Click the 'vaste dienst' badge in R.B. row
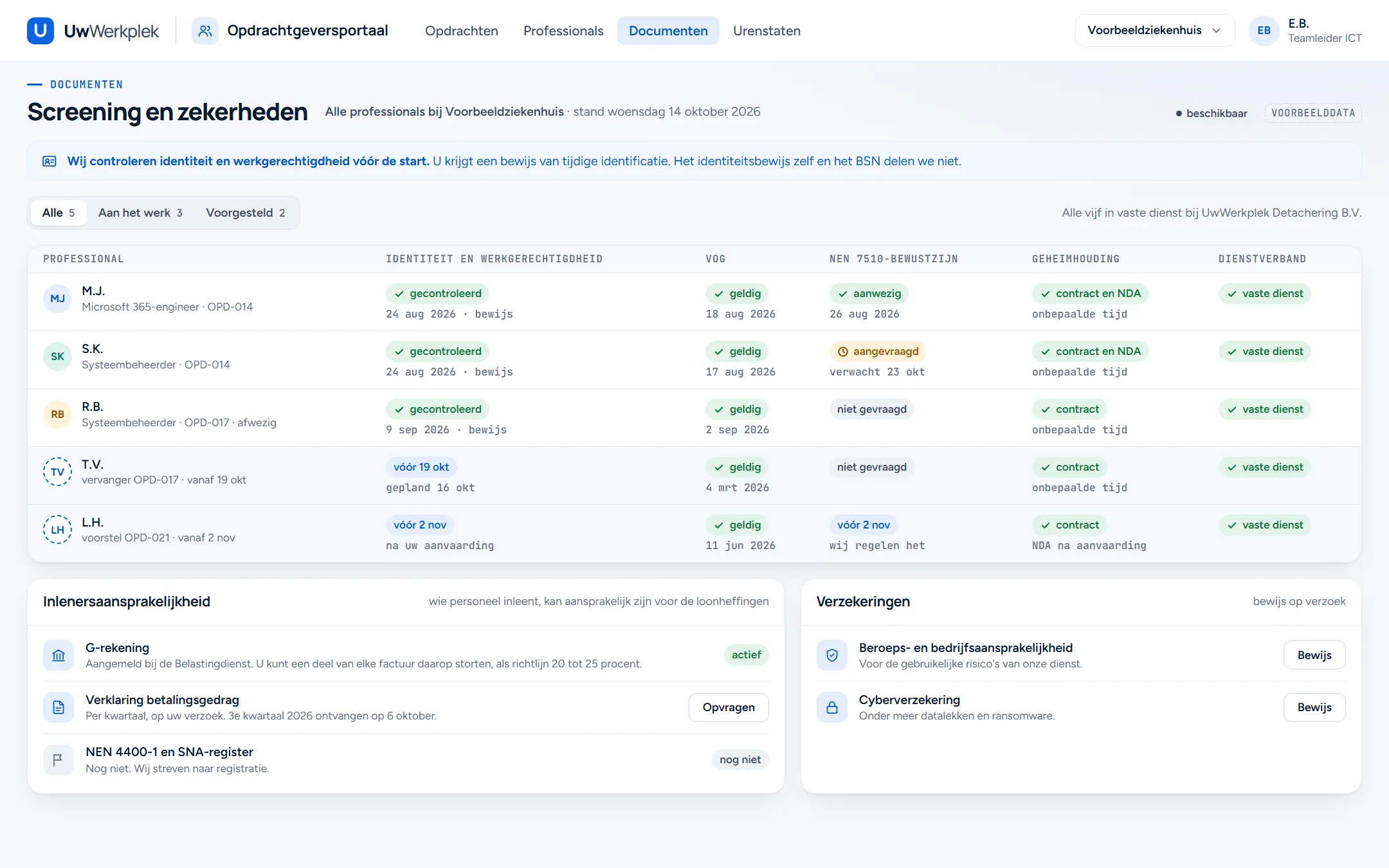This screenshot has width=1389, height=868. click(1264, 410)
